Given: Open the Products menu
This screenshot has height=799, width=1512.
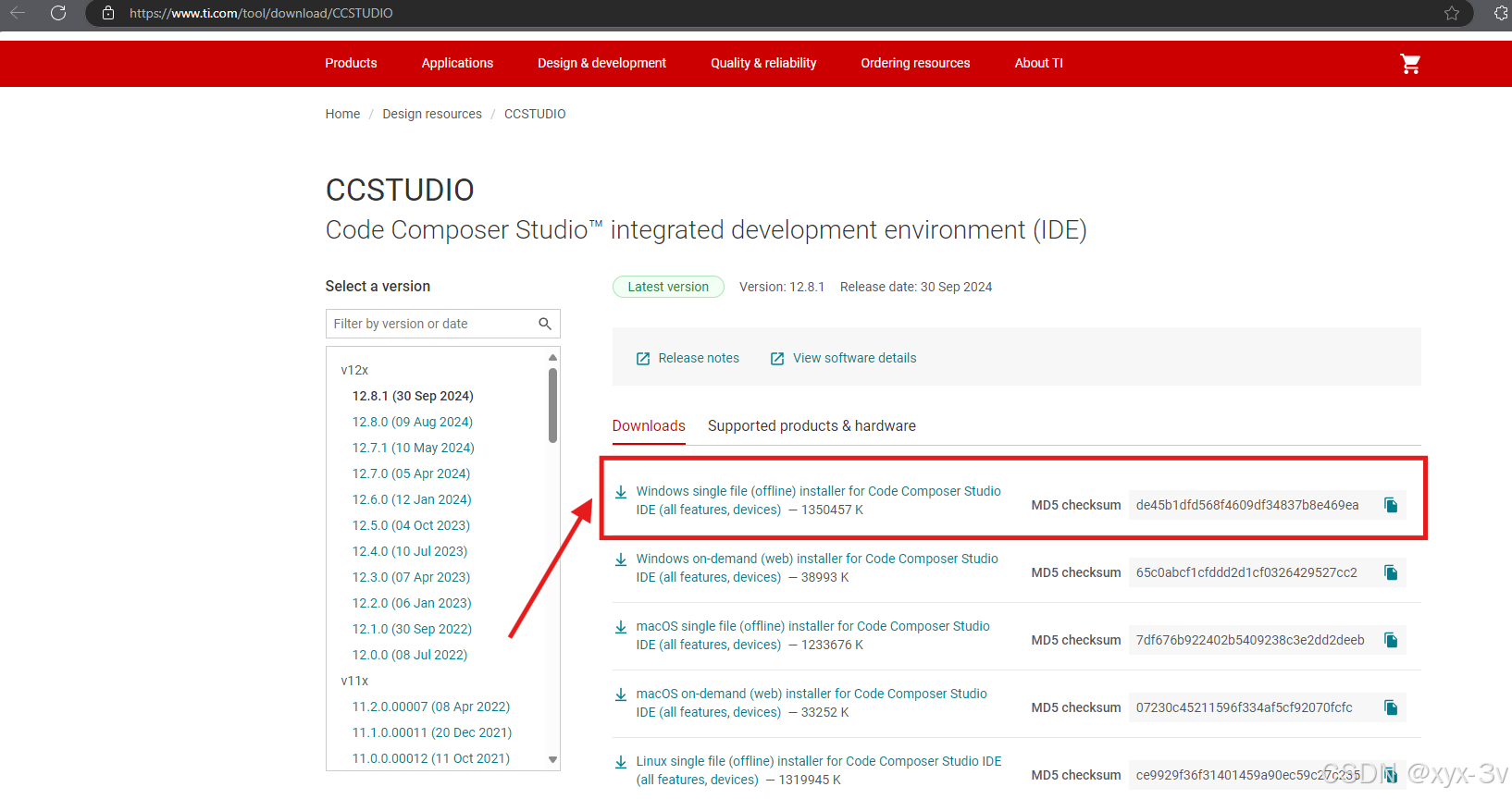Looking at the screenshot, I should (x=351, y=63).
